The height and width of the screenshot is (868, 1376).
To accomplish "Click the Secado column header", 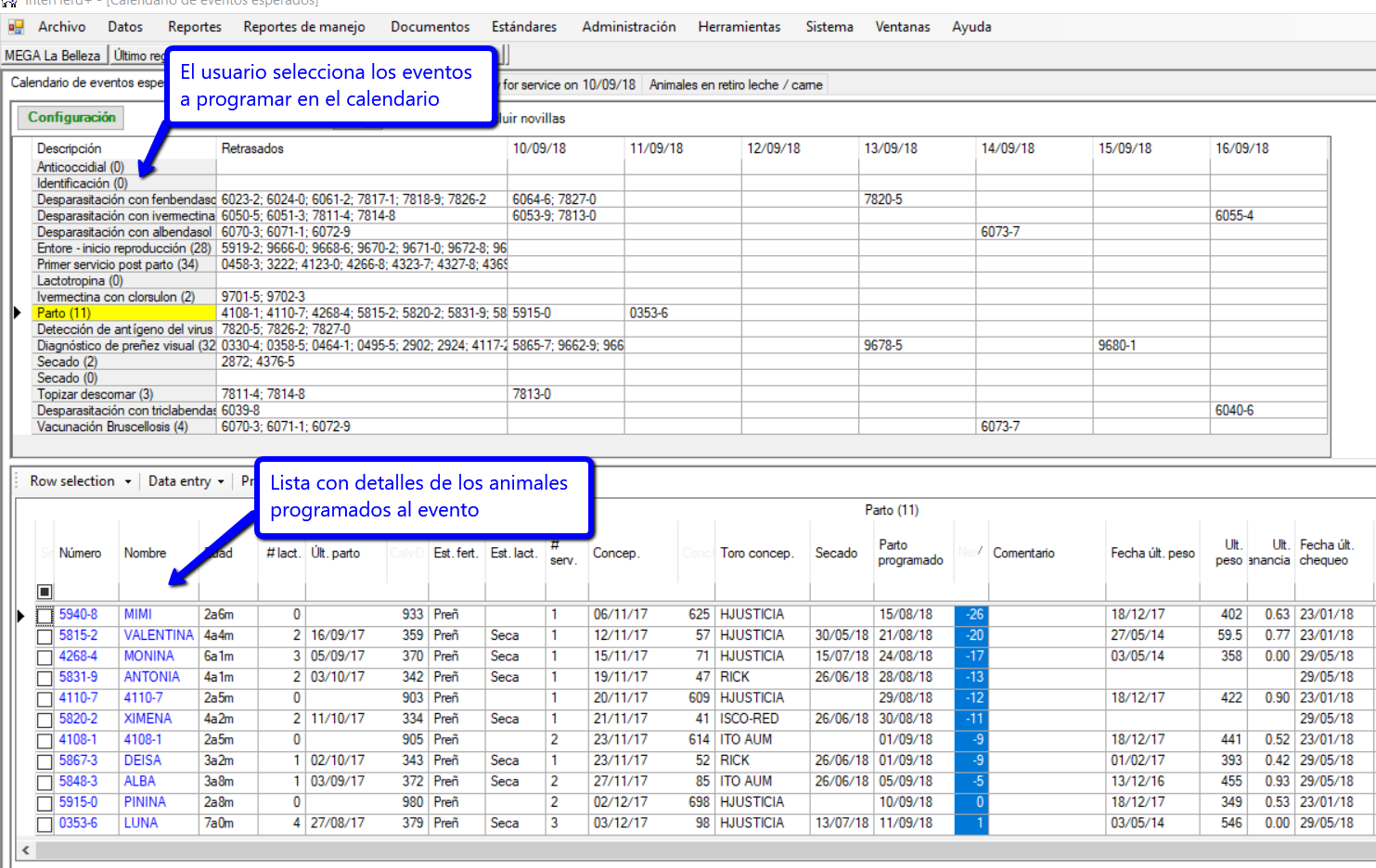I will [836, 553].
